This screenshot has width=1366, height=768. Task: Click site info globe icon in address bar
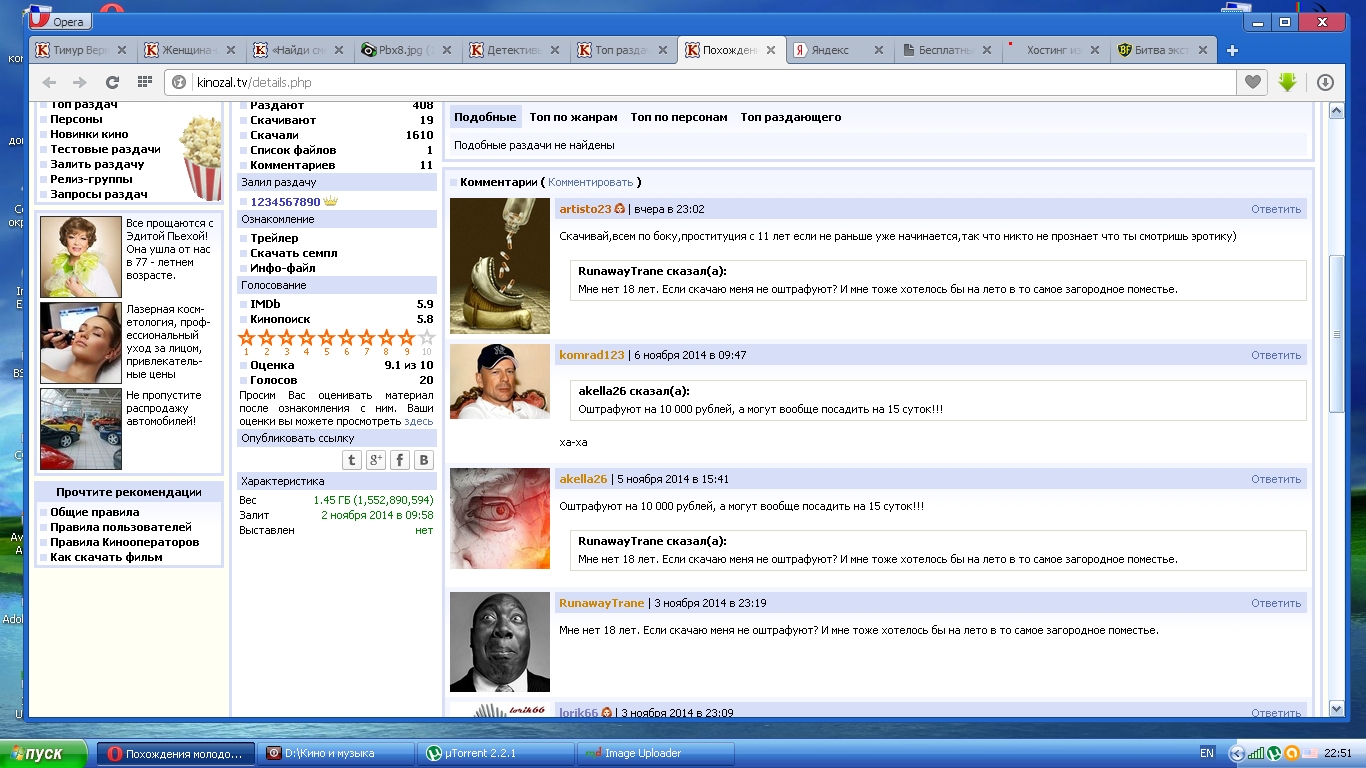179,83
